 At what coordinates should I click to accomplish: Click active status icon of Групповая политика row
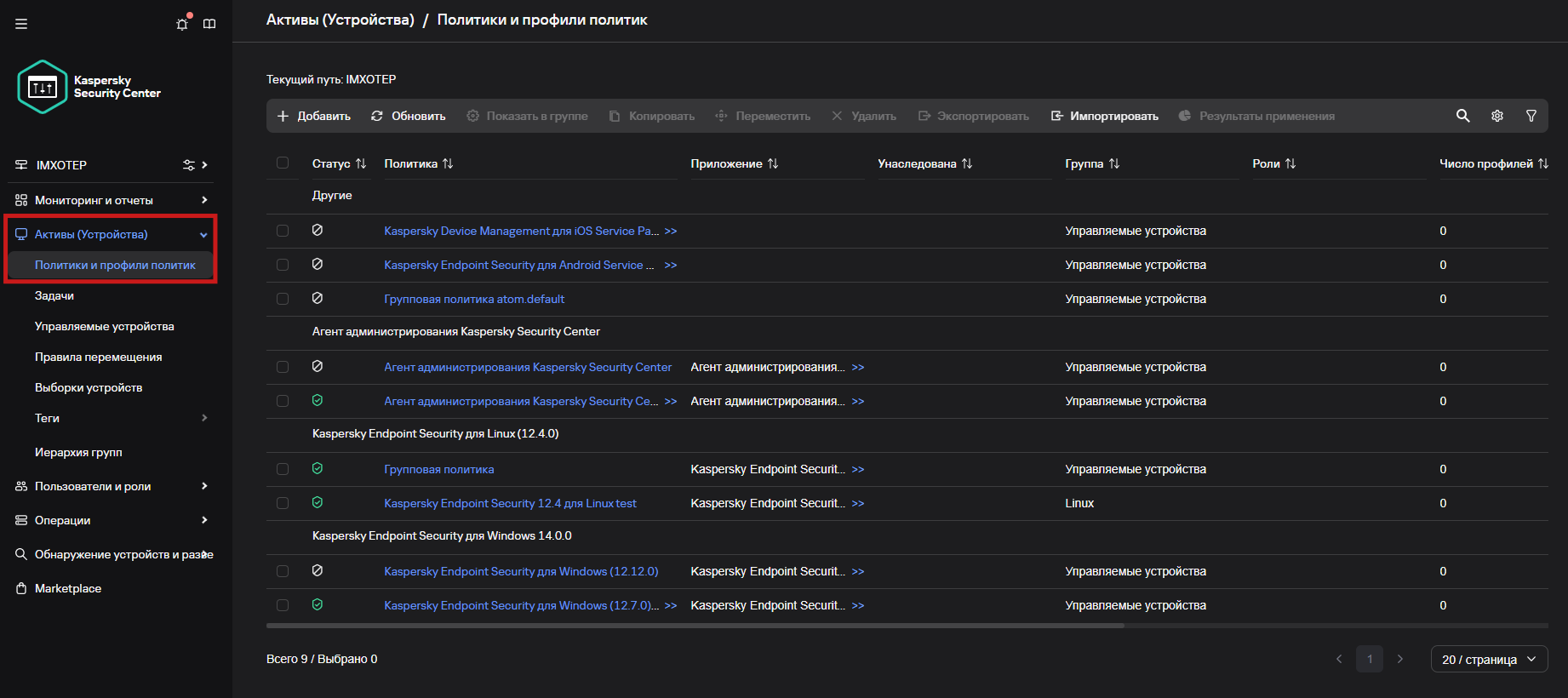(x=318, y=468)
